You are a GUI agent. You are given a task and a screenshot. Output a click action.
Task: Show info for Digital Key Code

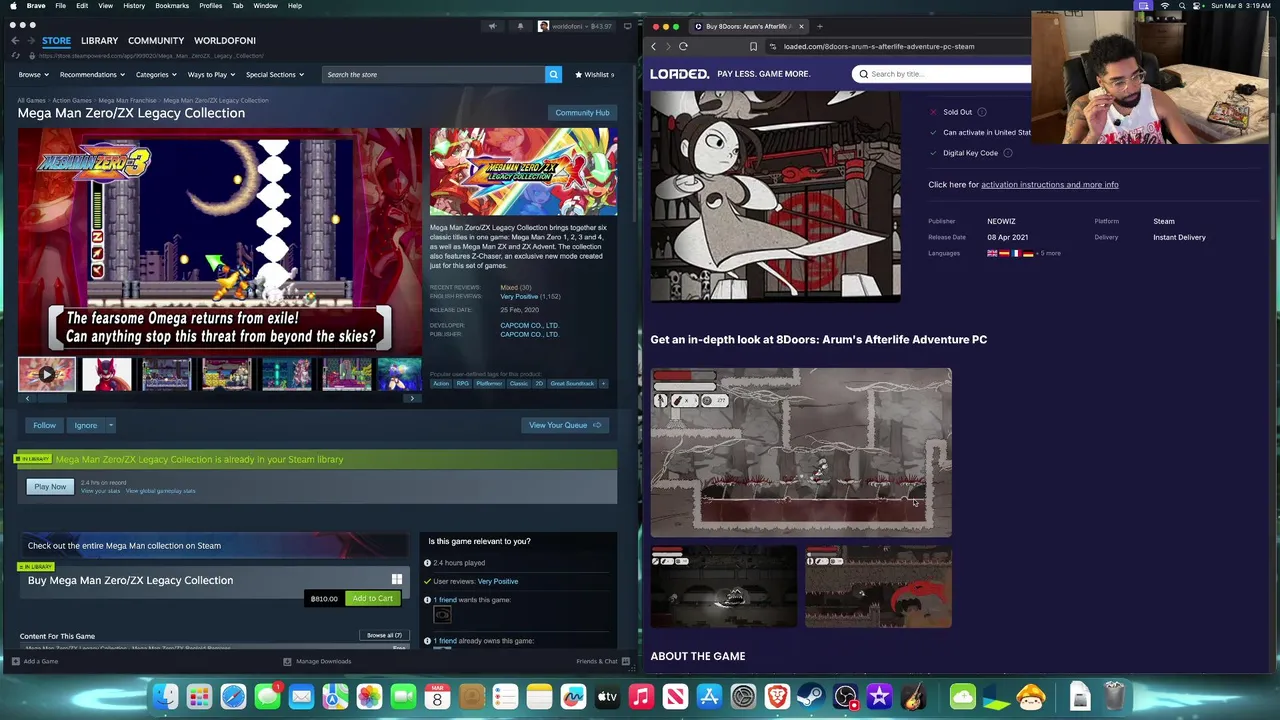click(1007, 153)
